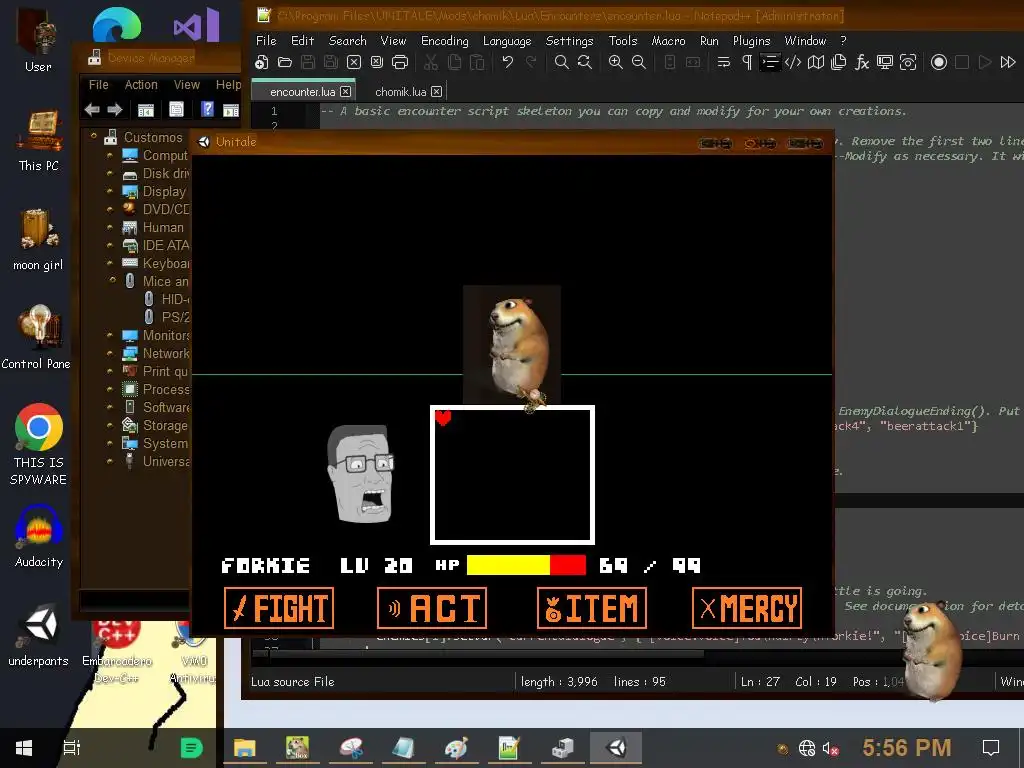
Task: Click the Print icon in Notepad++ toolbar
Action: click(x=400, y=62)
